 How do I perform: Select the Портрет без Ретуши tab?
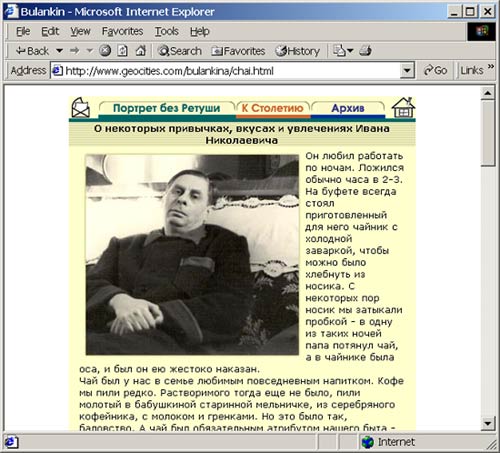click(167, 108)
